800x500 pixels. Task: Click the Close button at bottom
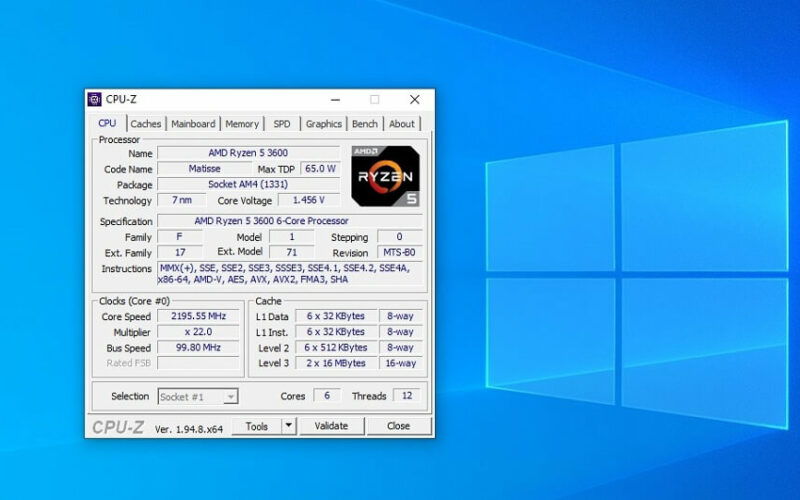coord(398,426)
